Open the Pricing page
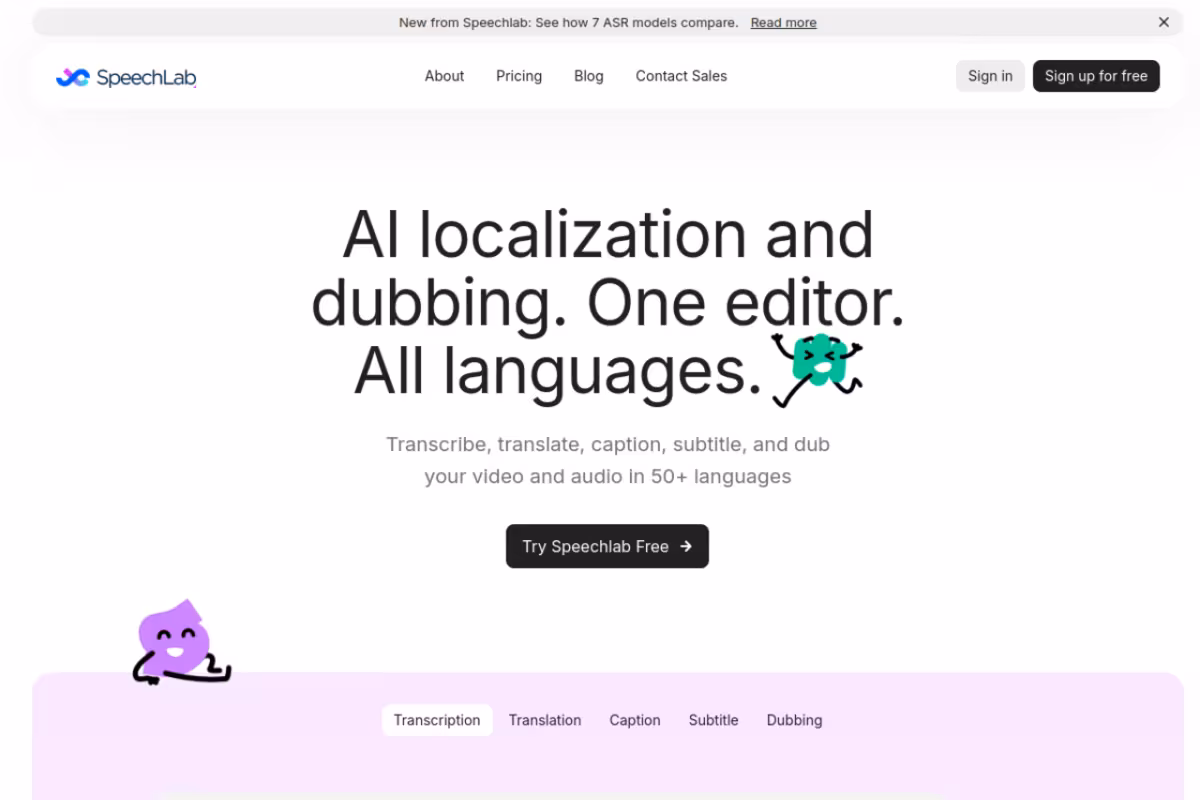The width and height of the screenshot is (1200, 800). pyautogui.click(x=519, y=76)
